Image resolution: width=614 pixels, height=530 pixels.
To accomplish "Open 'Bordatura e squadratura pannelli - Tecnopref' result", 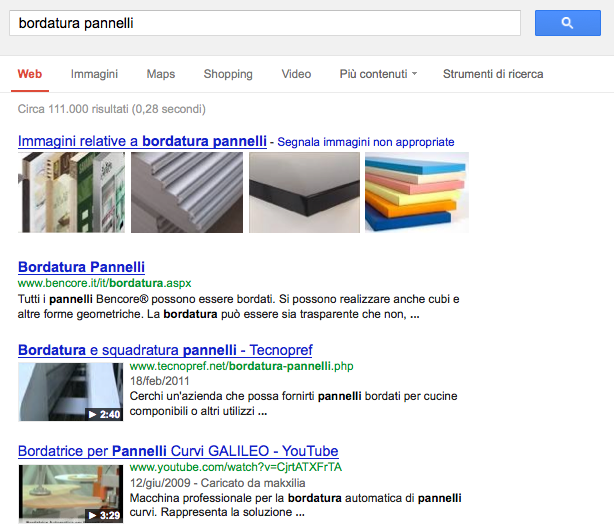I will [165, 350].
